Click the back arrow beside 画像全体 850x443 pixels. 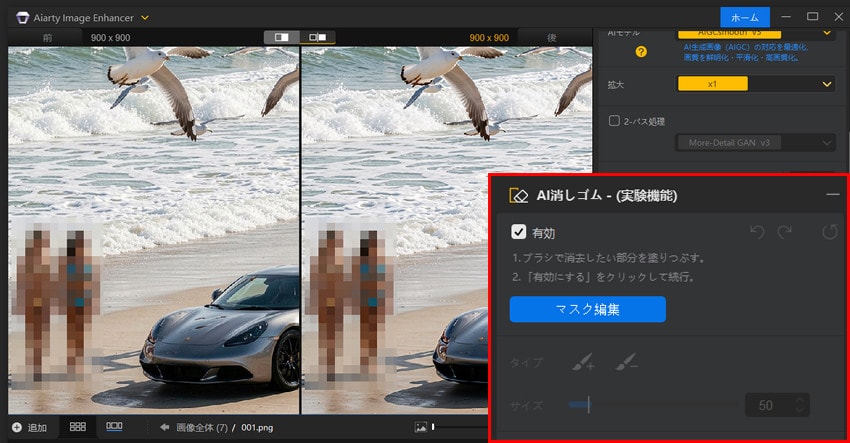tap(165, 428)
